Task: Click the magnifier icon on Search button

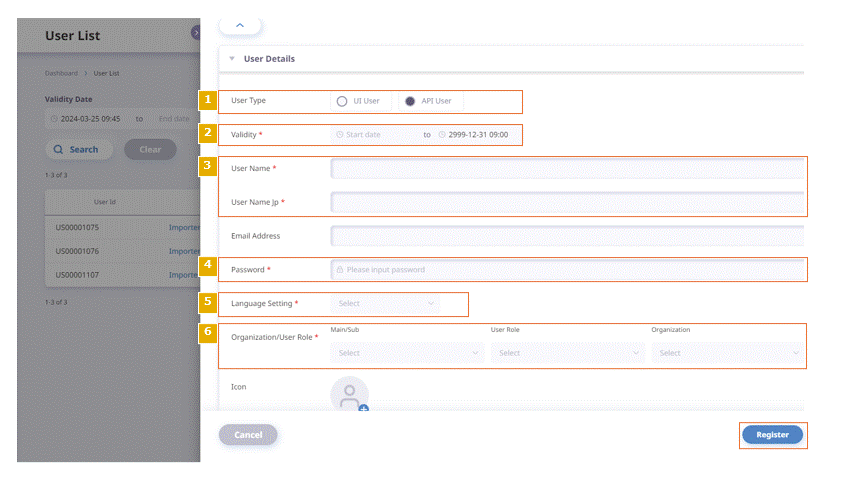Action: point(58,149)
